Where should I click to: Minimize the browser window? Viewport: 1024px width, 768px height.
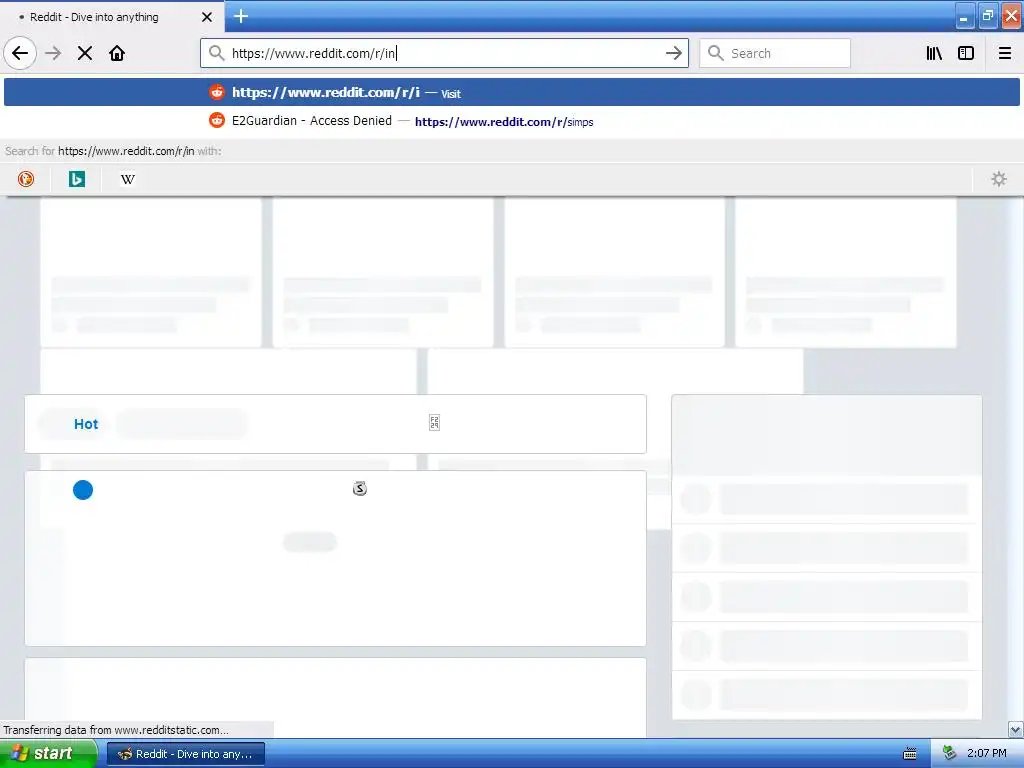(965, 16)
